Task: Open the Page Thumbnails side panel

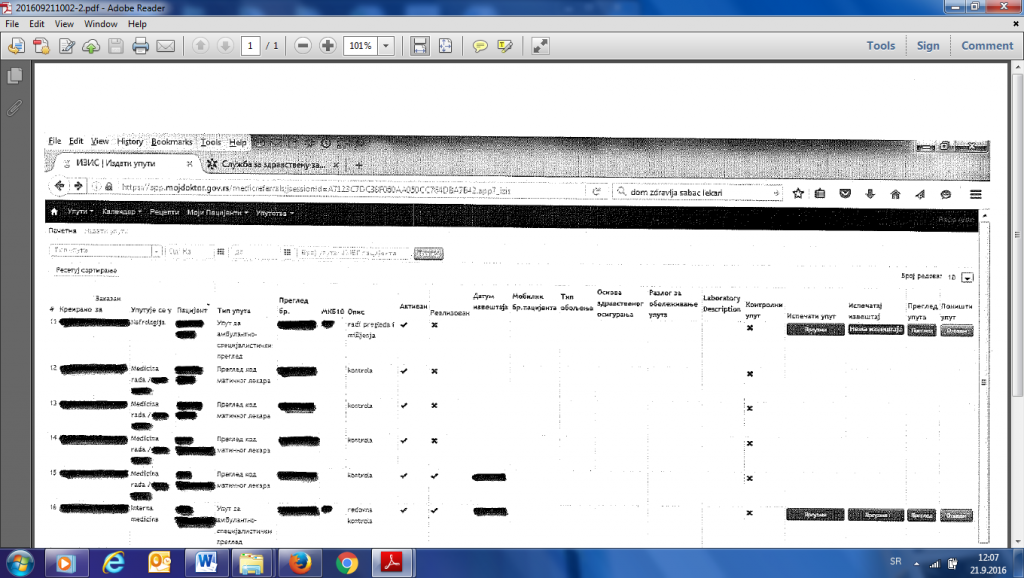Action: pyautogui.click(x=15, y=76)
